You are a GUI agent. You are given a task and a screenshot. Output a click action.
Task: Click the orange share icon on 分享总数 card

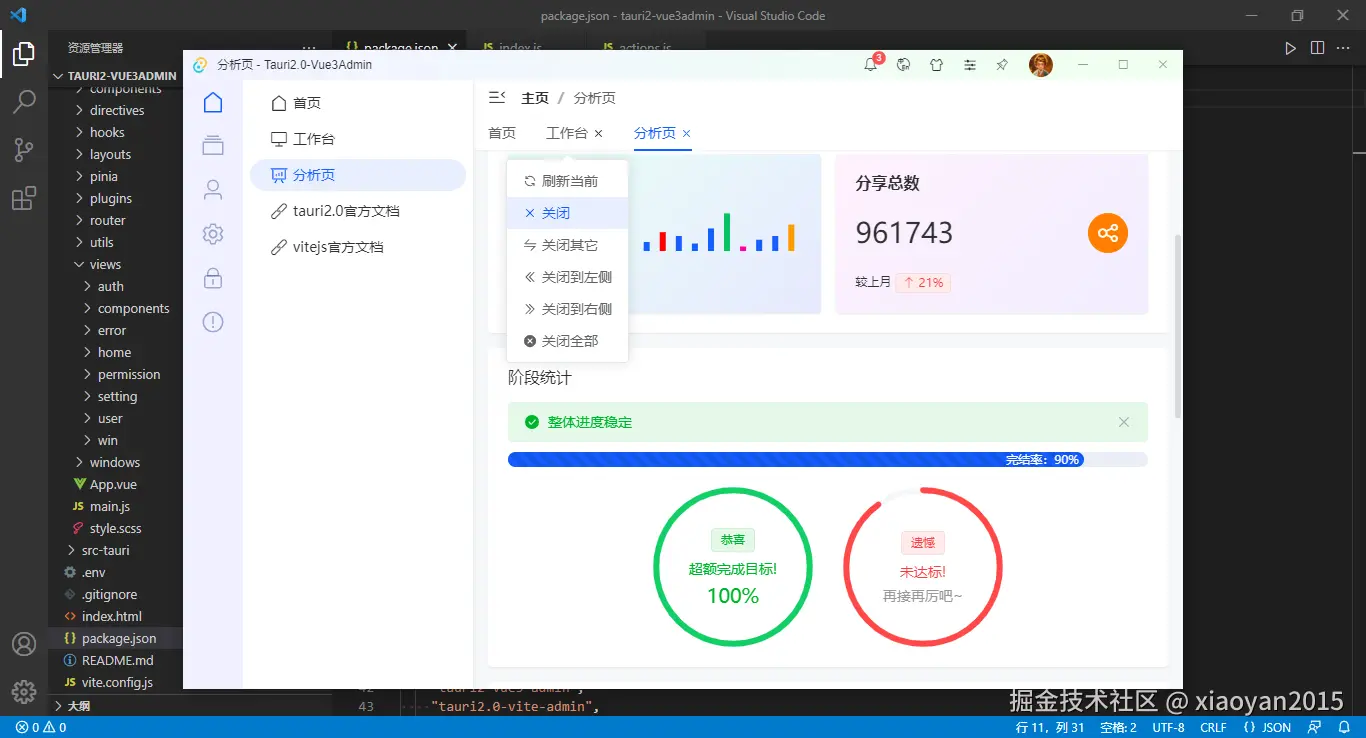coord(1107,232)
